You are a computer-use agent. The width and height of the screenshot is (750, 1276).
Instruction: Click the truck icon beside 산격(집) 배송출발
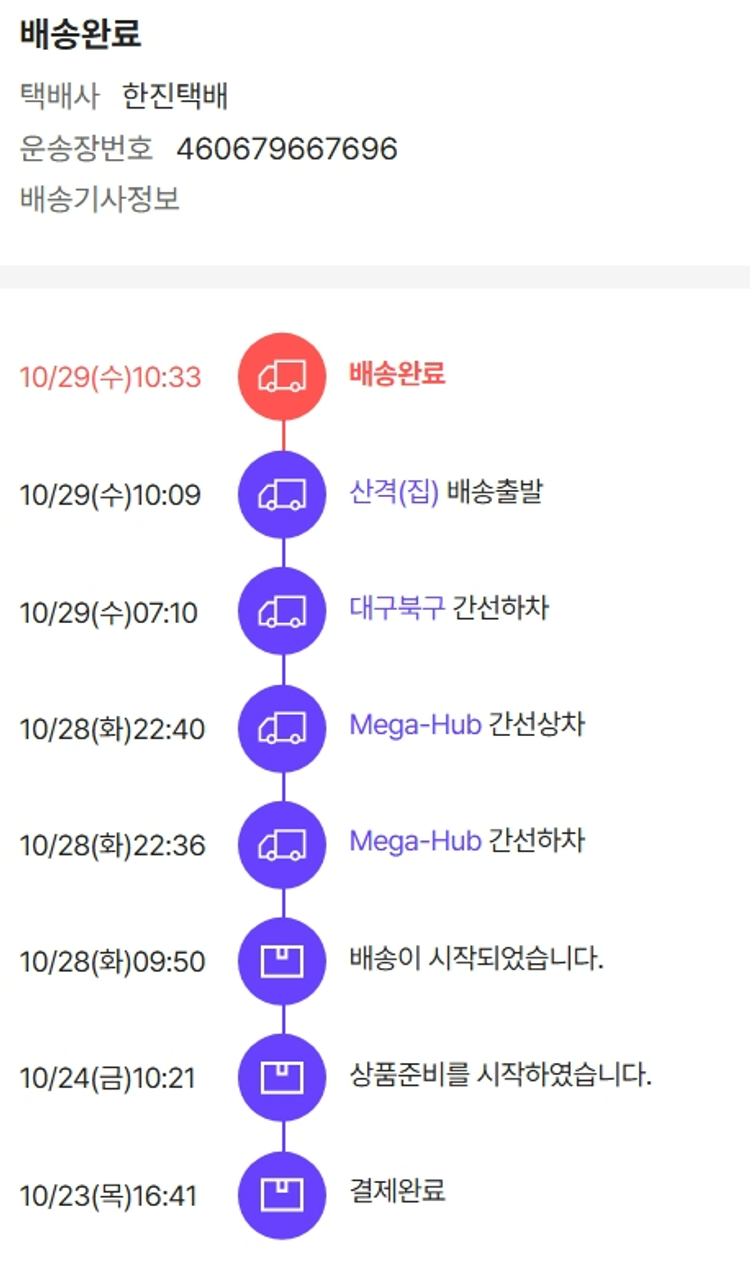282,494
